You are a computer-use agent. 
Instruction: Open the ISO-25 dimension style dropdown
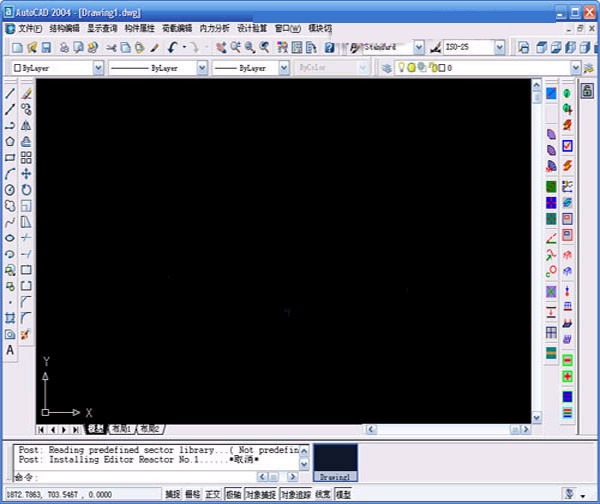coord(500,47)
